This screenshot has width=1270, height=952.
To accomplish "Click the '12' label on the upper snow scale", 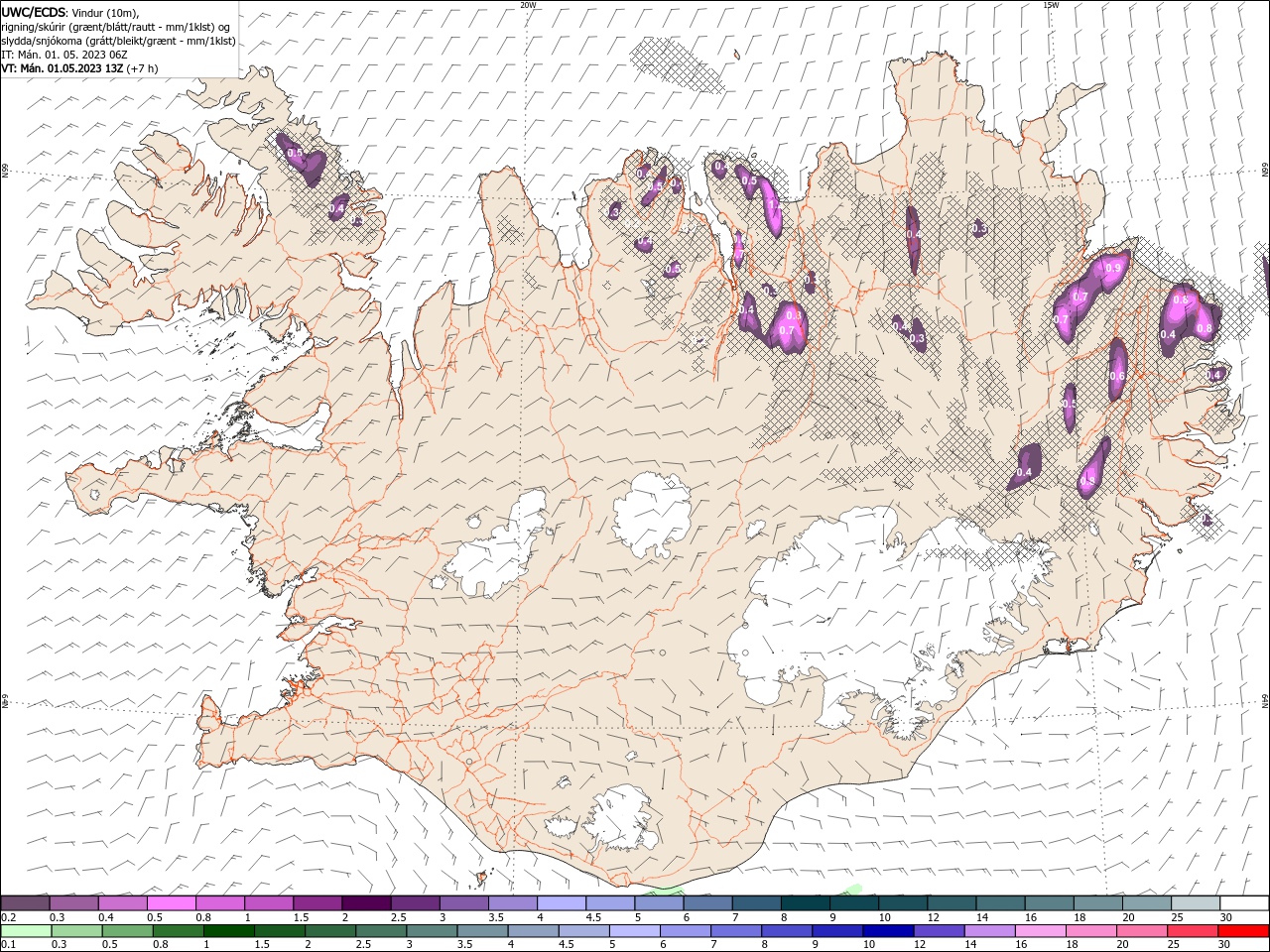I will pyautogui.click(x=933, y=917).
